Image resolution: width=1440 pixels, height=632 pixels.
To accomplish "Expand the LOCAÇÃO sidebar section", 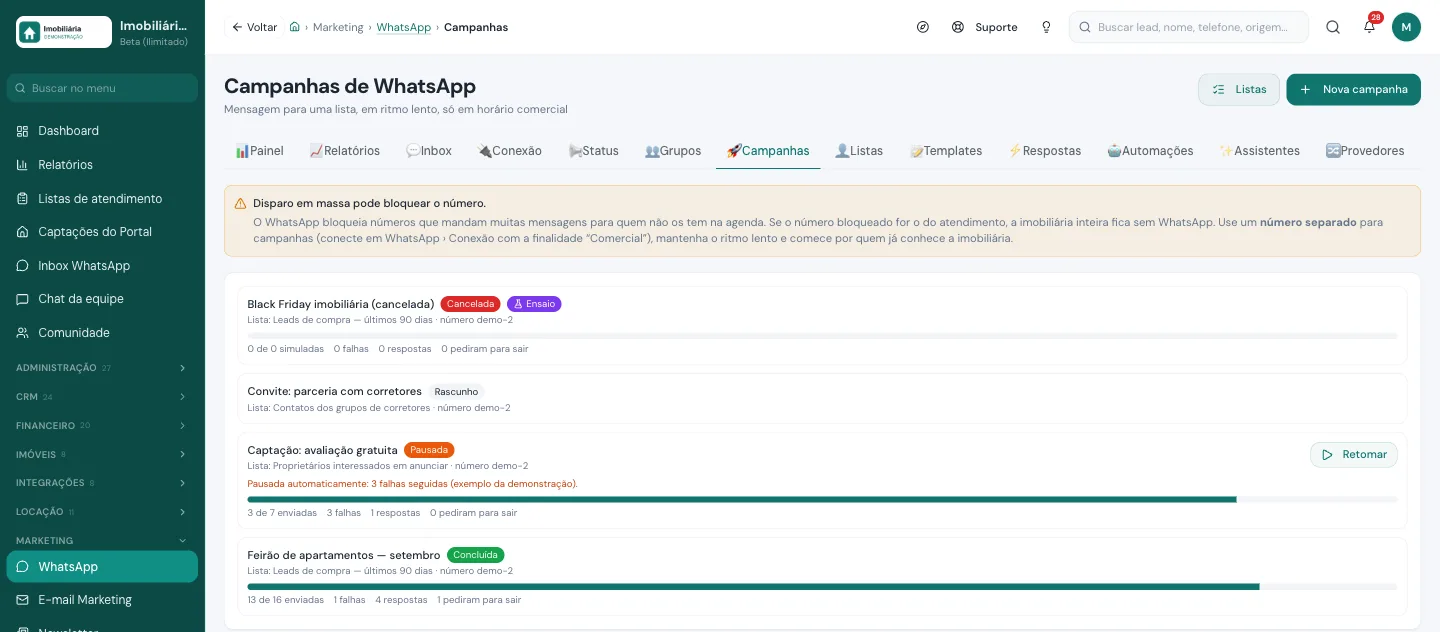I will point(102,512).
